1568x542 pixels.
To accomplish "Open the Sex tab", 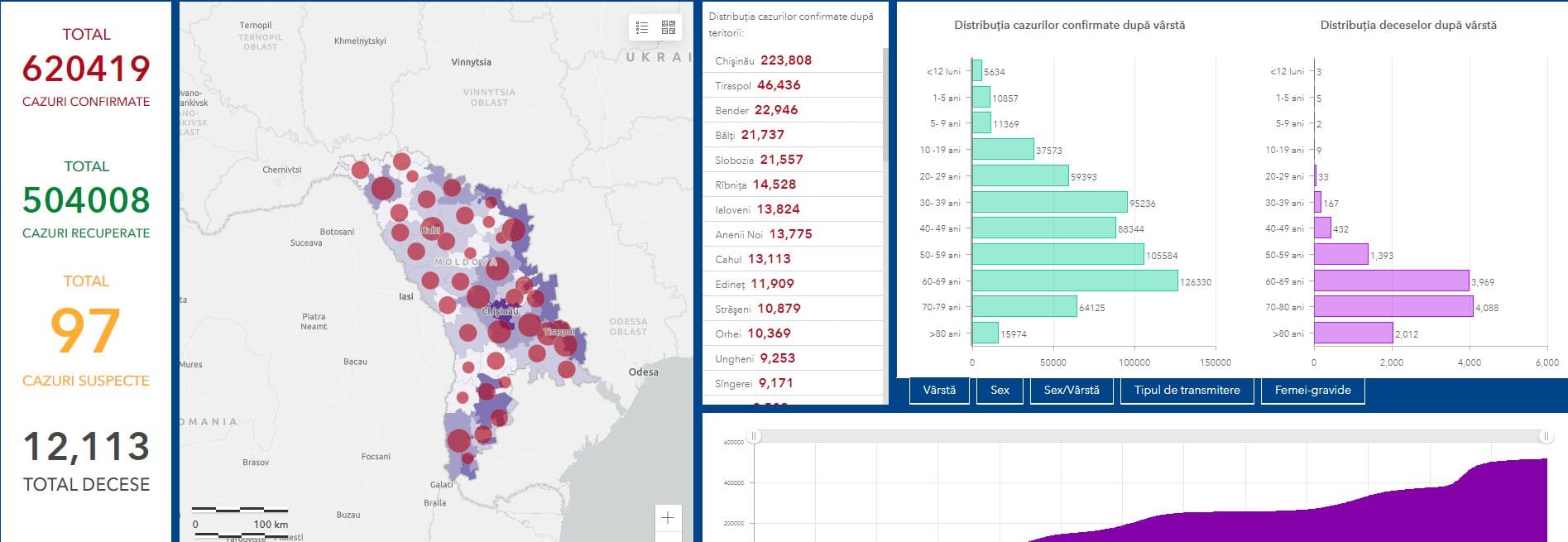I will 1000,391.
